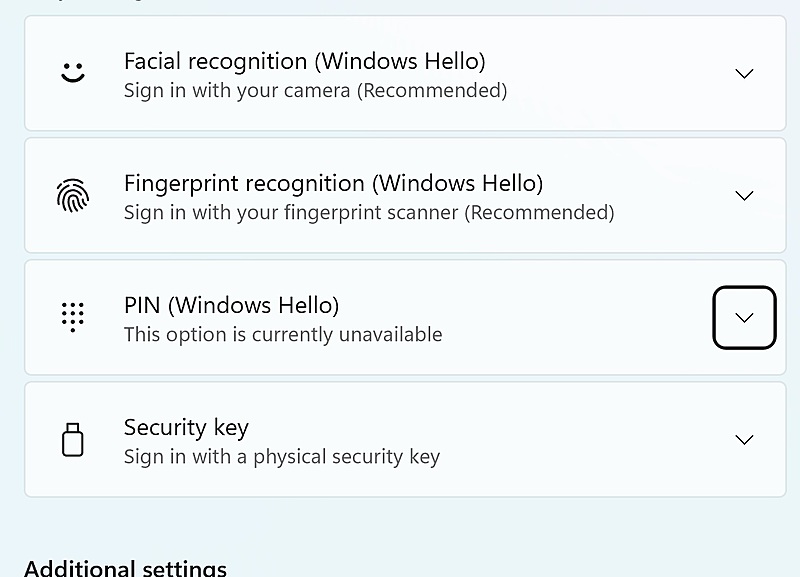Expand the Facial recognition section

tap(744, 73)
